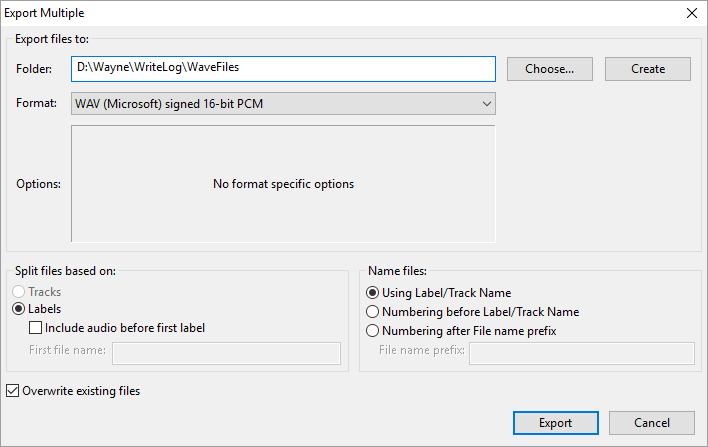Viewport: 708px width, 447px height.
Task: Click the Export Multiple title bar
Action: pos(339,13)
